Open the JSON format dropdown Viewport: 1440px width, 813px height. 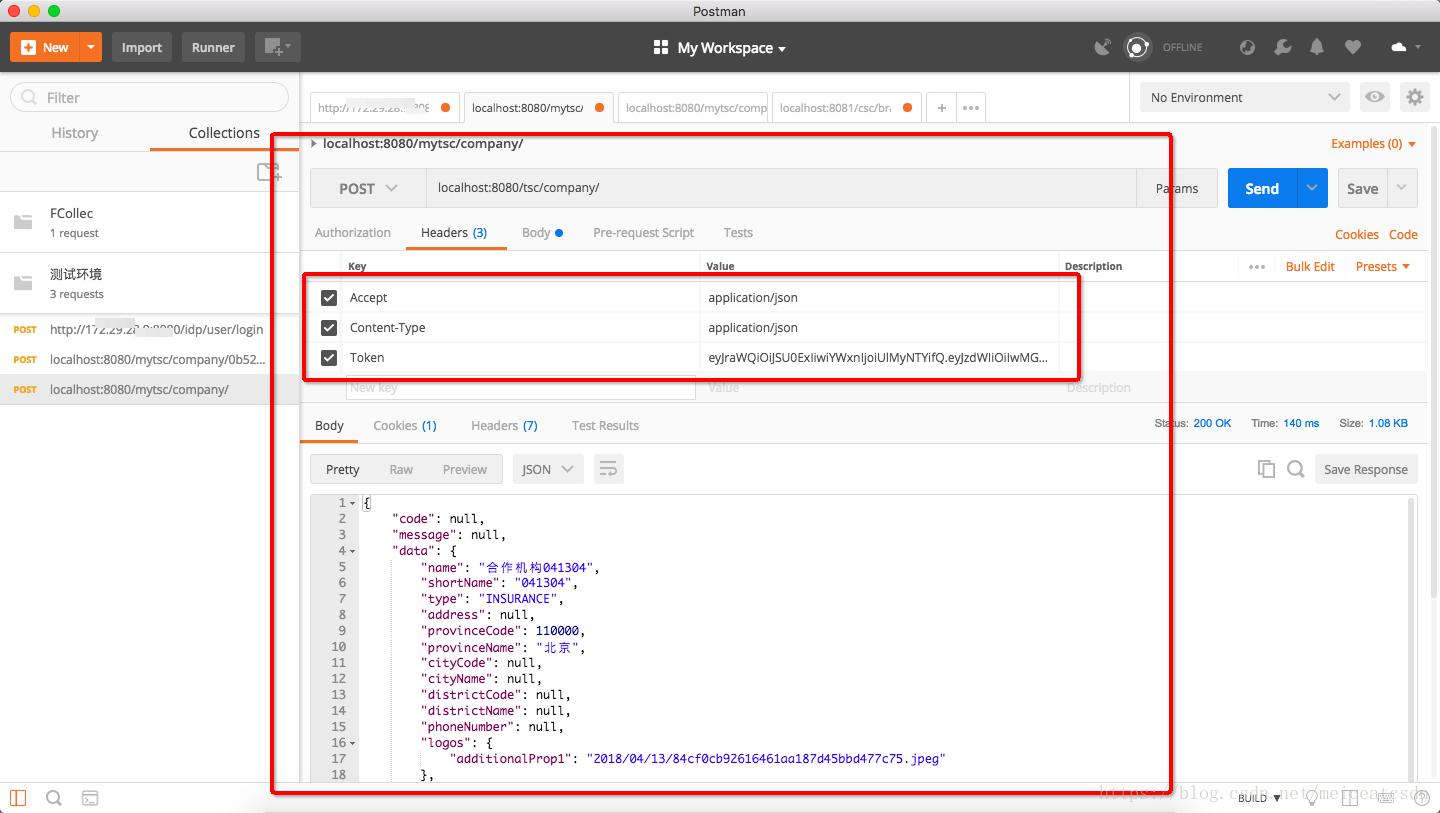point(548,469)
